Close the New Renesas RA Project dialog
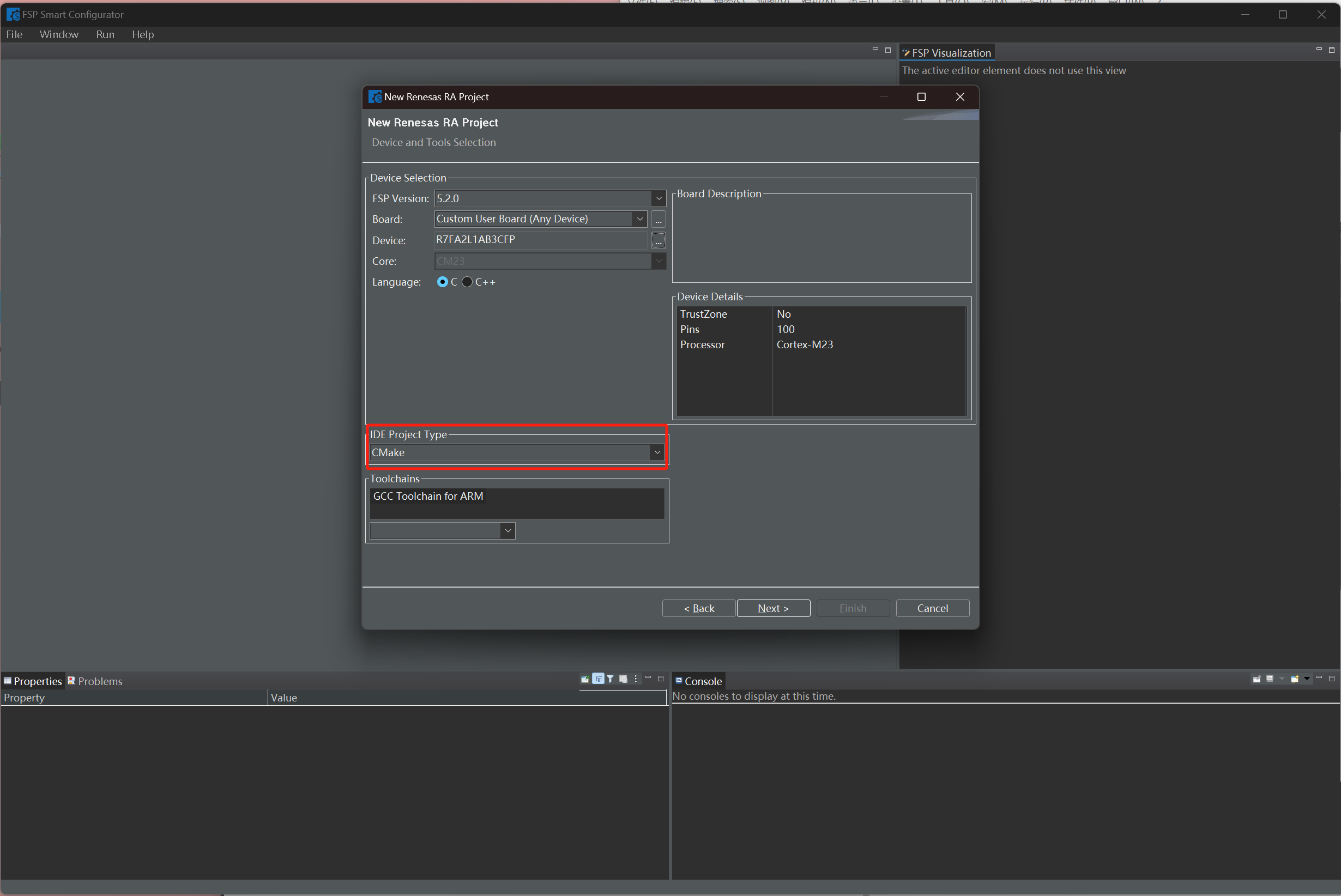The height and width of the screenshot is (896, 1341). coord(960,96)
